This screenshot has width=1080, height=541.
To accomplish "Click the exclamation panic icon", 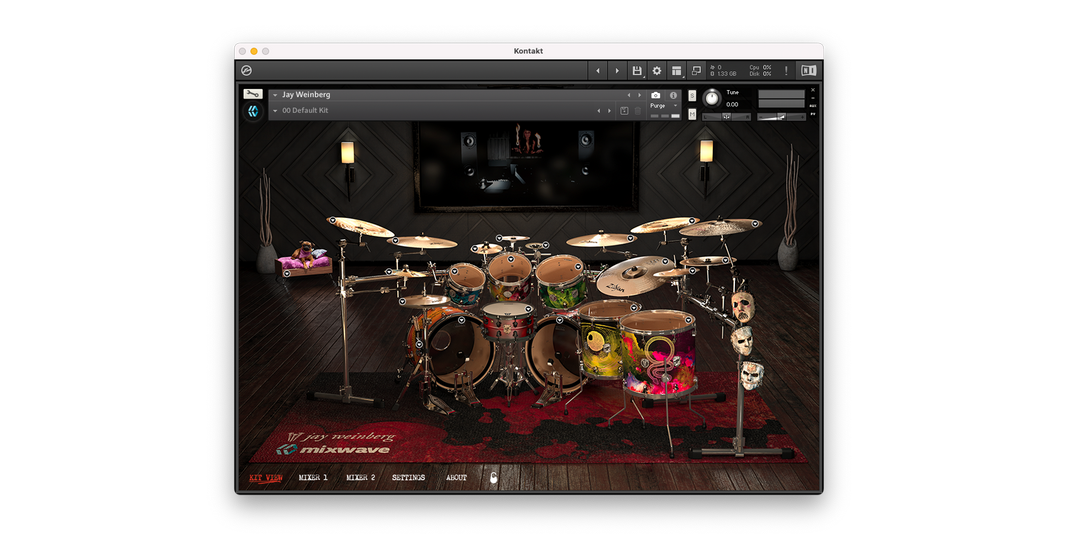I will (786, 71).
